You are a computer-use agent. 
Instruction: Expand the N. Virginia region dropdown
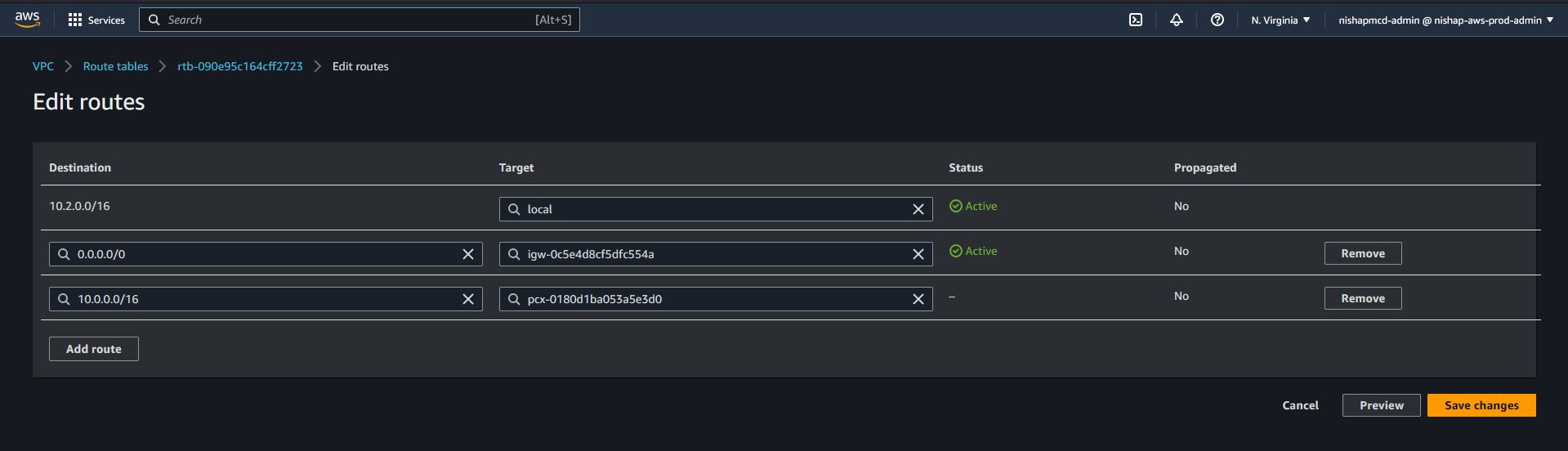(1280, 20)
